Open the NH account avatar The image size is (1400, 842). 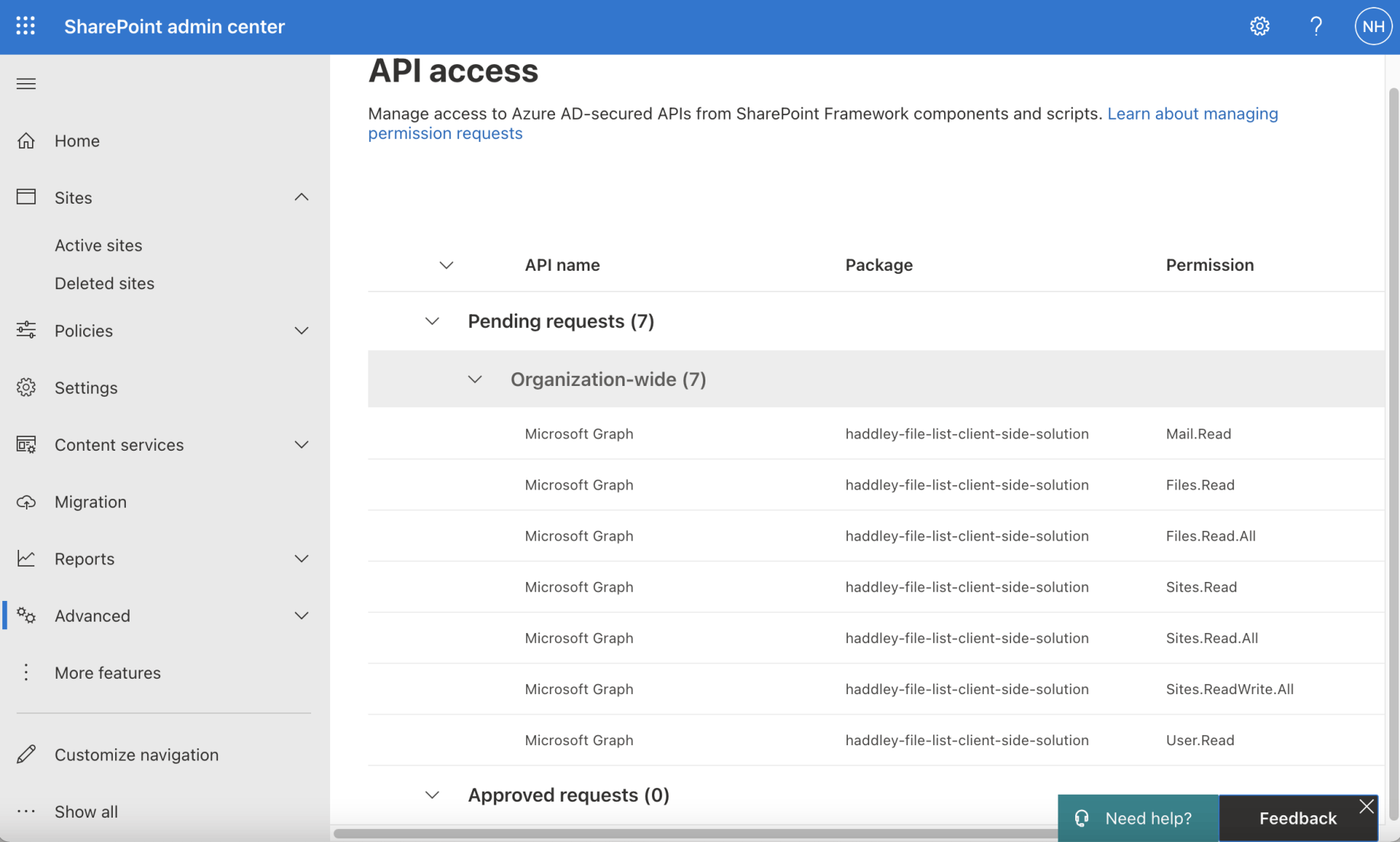tap(1373, 26)
